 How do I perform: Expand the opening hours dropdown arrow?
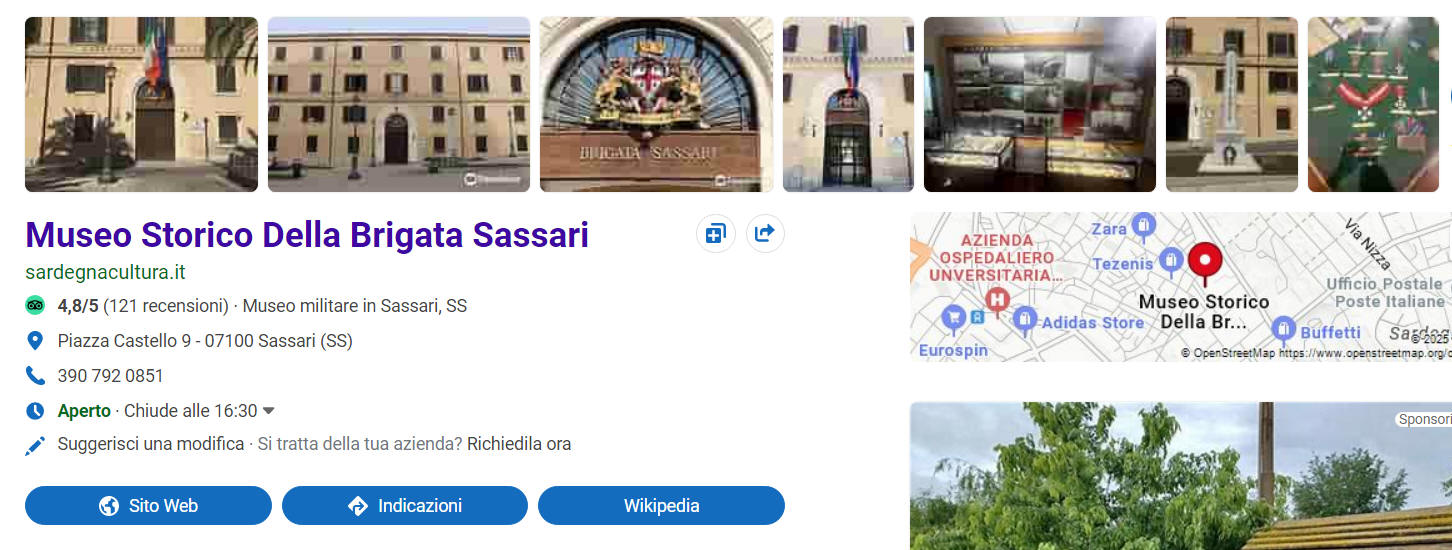point(268,411)
